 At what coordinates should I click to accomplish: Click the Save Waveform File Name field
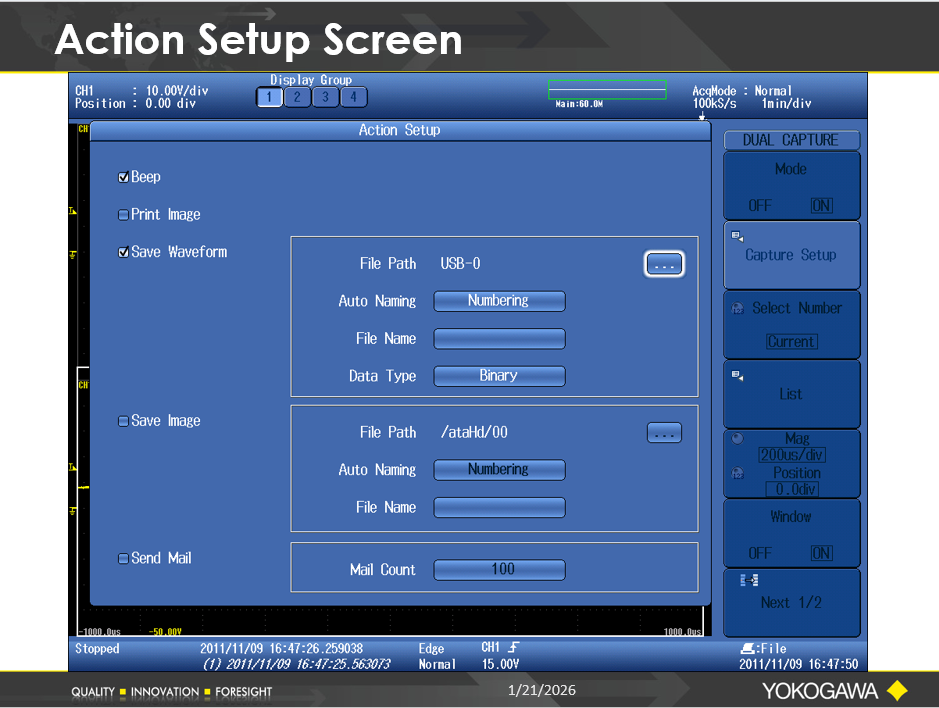tap(499, 339)
